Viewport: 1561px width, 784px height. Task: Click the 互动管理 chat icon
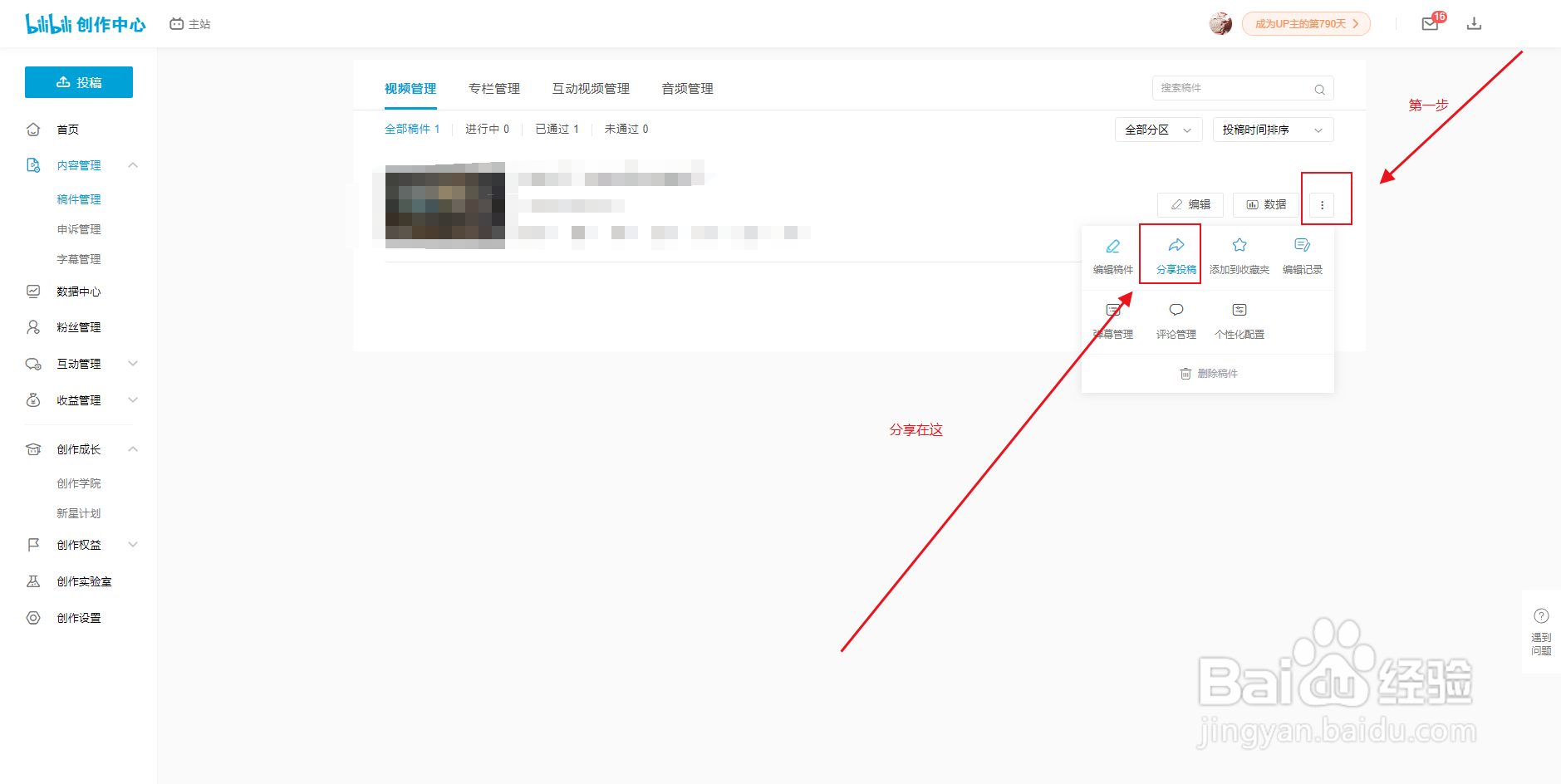pyautogui.click(x=33, y=364)
